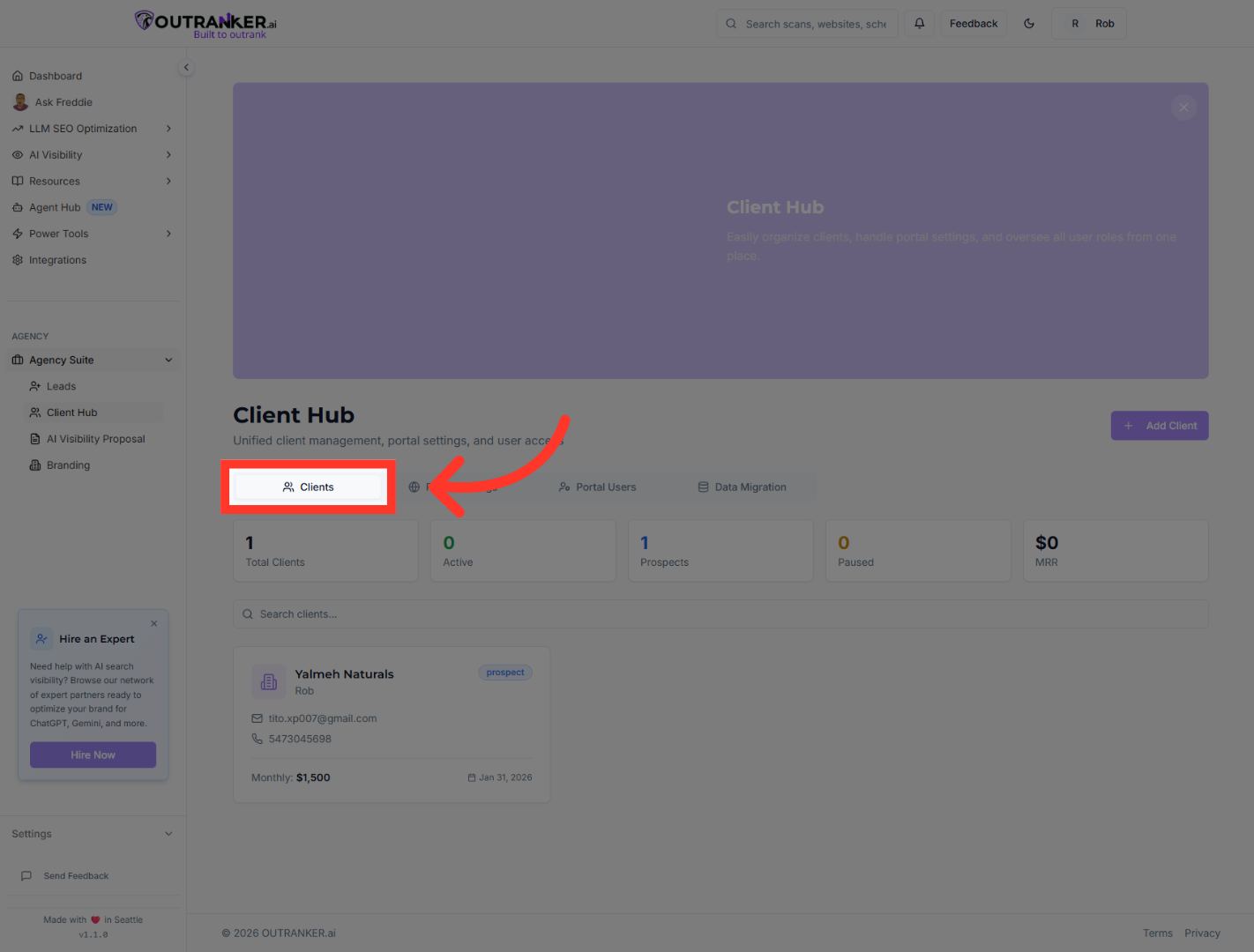
Task: Expand the LLM SEO Optimization submenu chevron
Action: pyautogui.click(x=168, y=129)
